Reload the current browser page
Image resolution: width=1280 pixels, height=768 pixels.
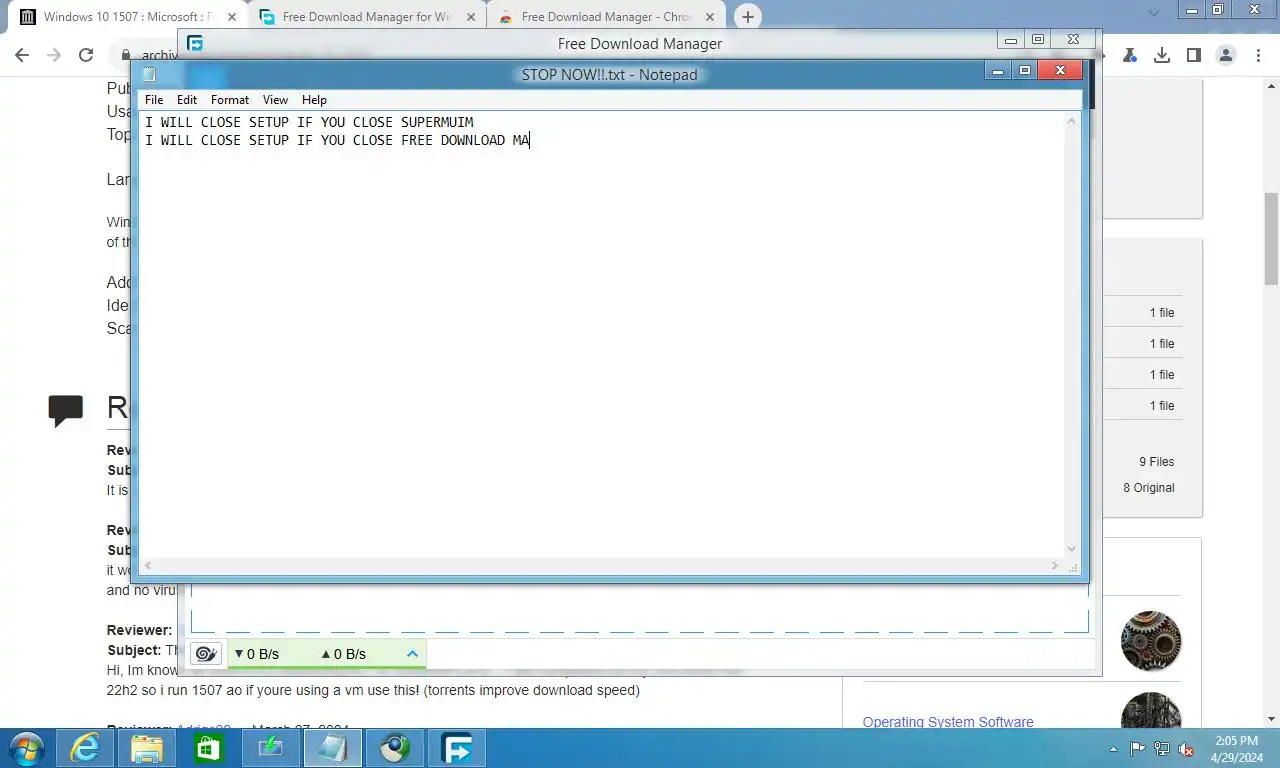click(86, 56)
